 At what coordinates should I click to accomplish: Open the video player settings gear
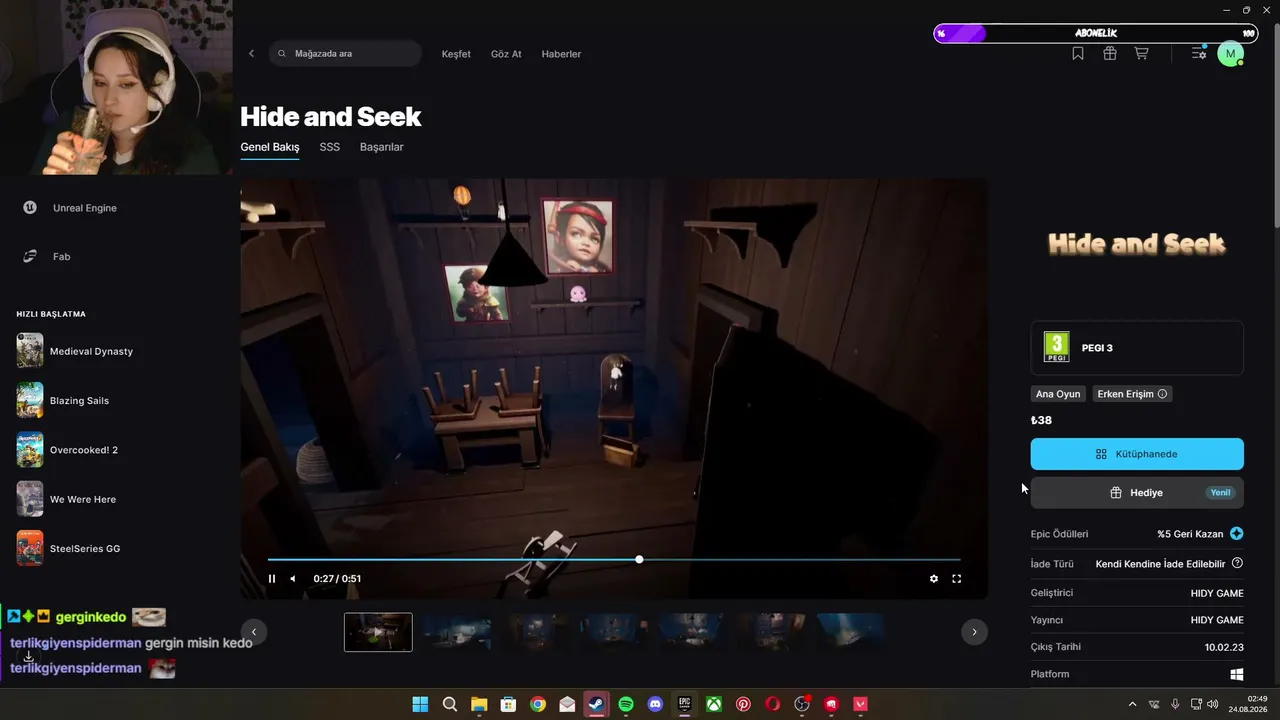[934, 579]
